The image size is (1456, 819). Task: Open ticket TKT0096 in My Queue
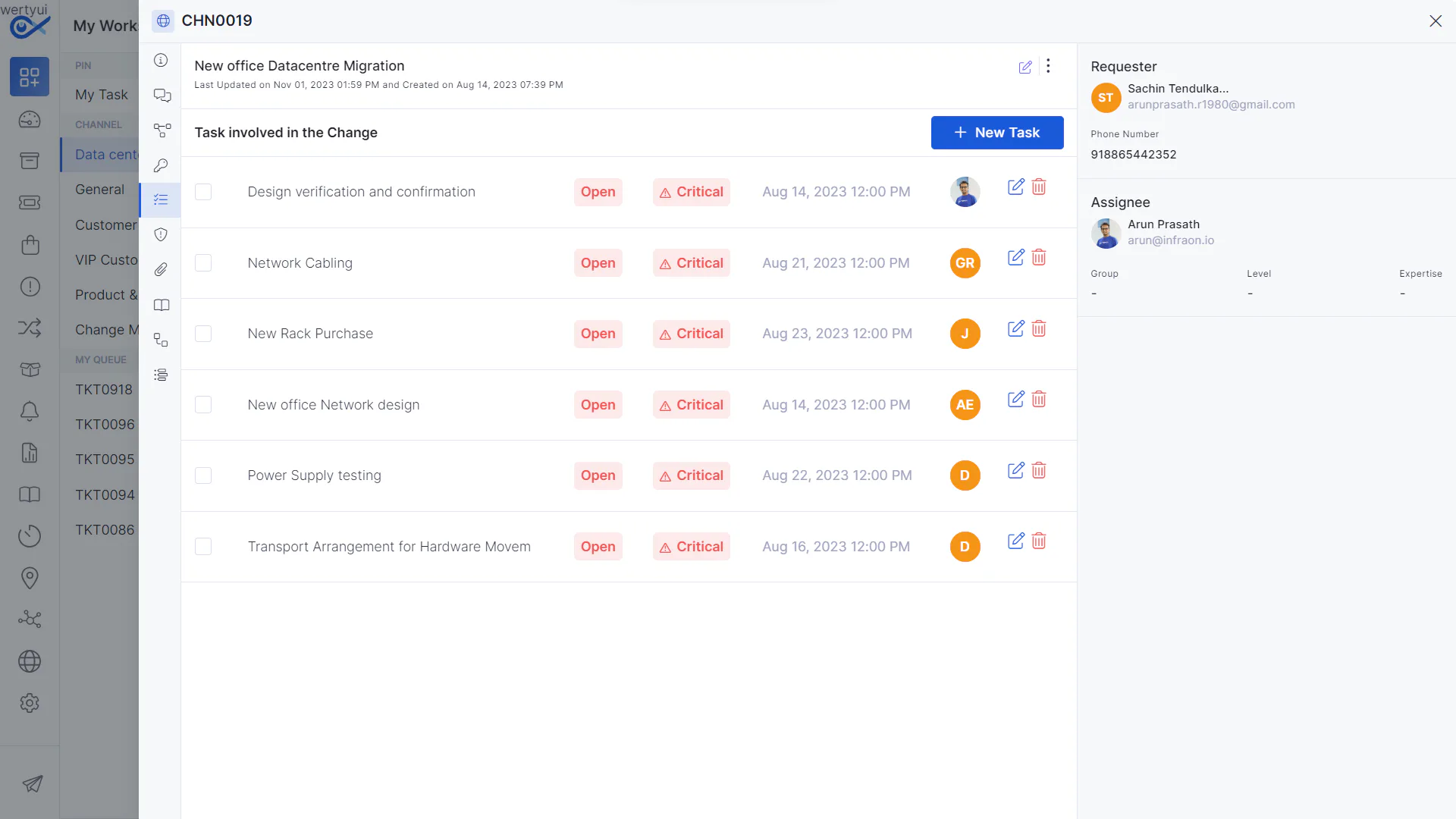105,425
